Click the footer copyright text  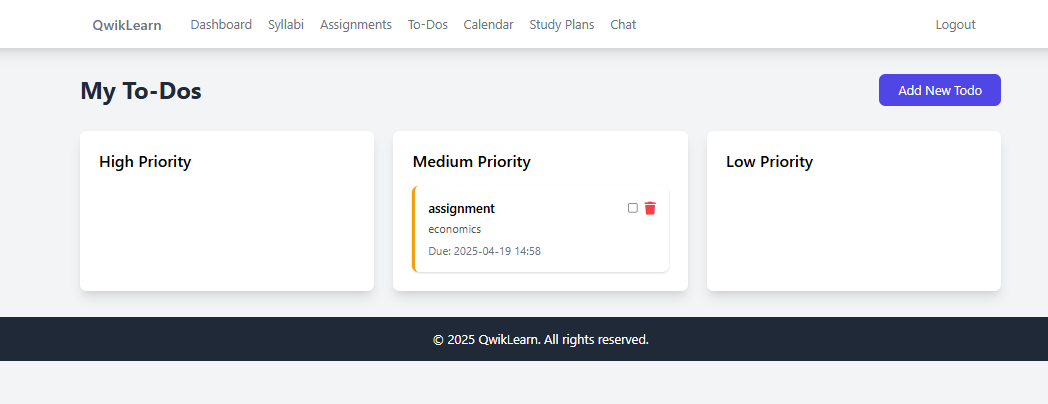pyautogui.click(x=540, y=340)
